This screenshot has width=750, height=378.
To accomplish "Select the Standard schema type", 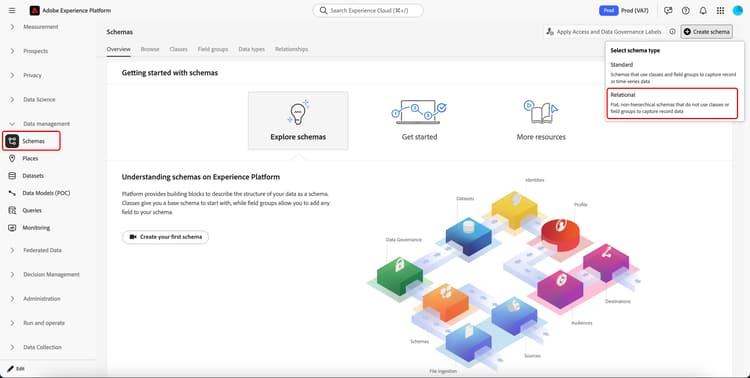I will coord(673,72).
